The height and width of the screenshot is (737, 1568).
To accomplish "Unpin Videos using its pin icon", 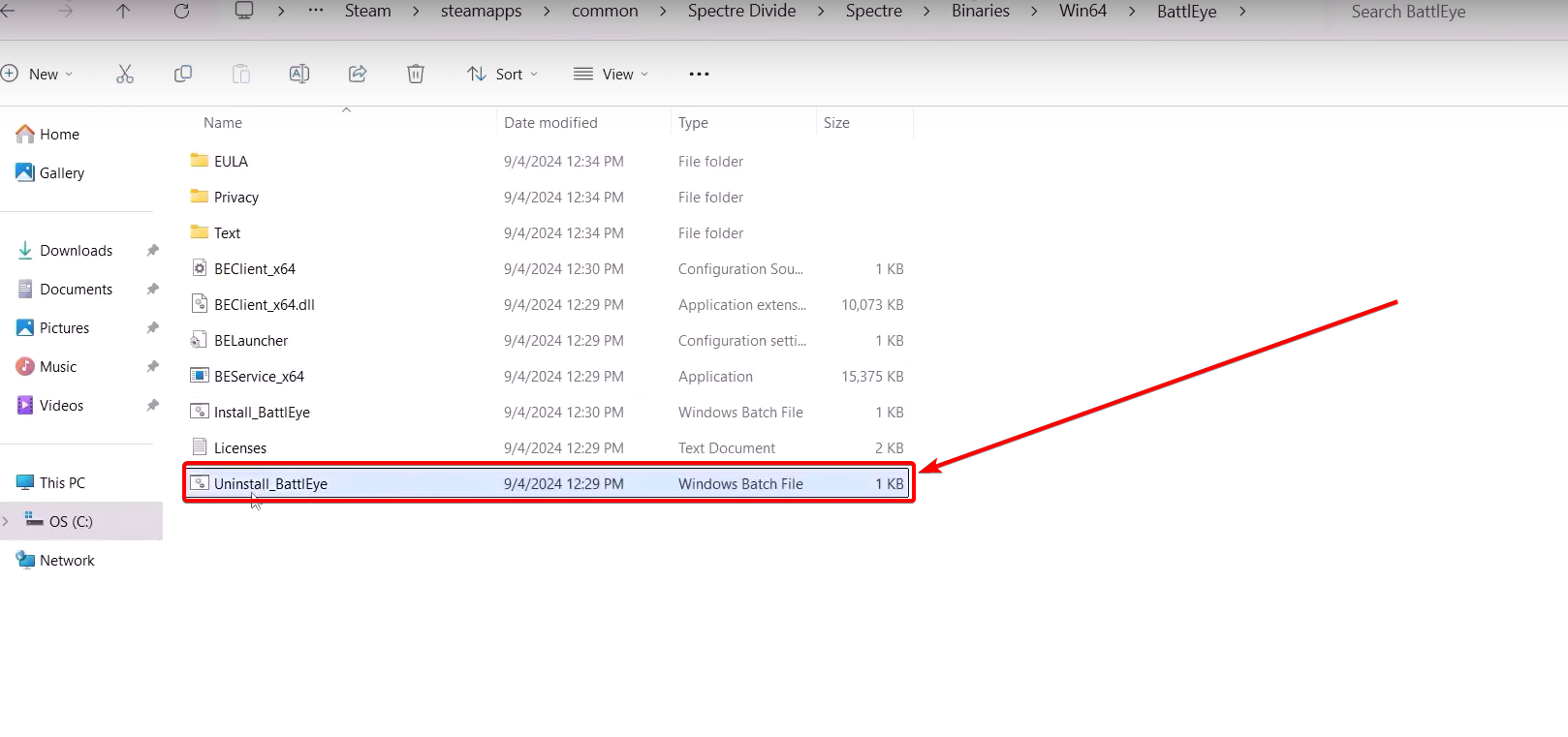I will coord(152,405).
